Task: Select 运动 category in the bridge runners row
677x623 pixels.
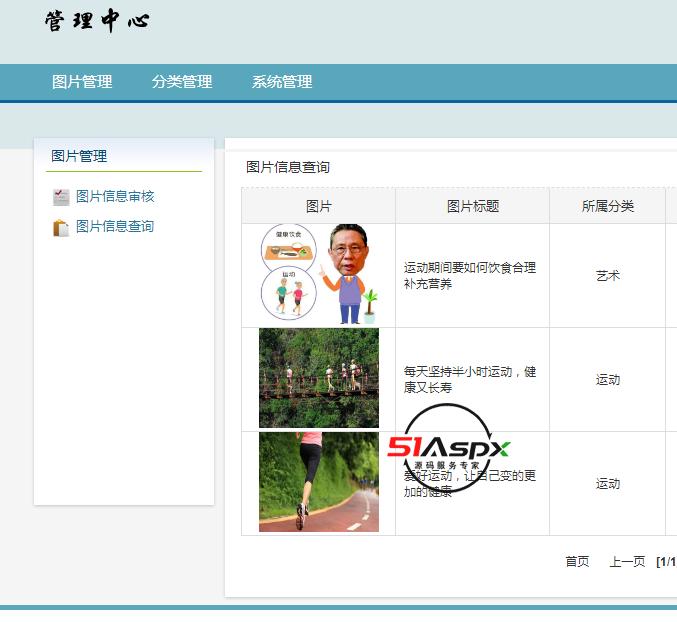Action: (607, 379)
